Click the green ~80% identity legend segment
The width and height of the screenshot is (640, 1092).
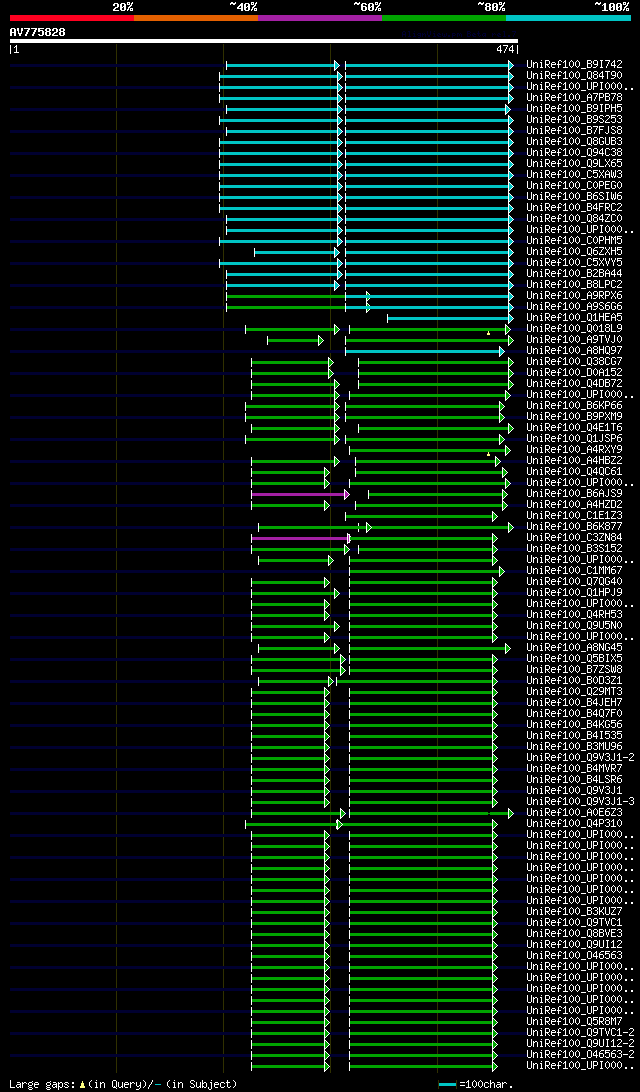(444, 17)
